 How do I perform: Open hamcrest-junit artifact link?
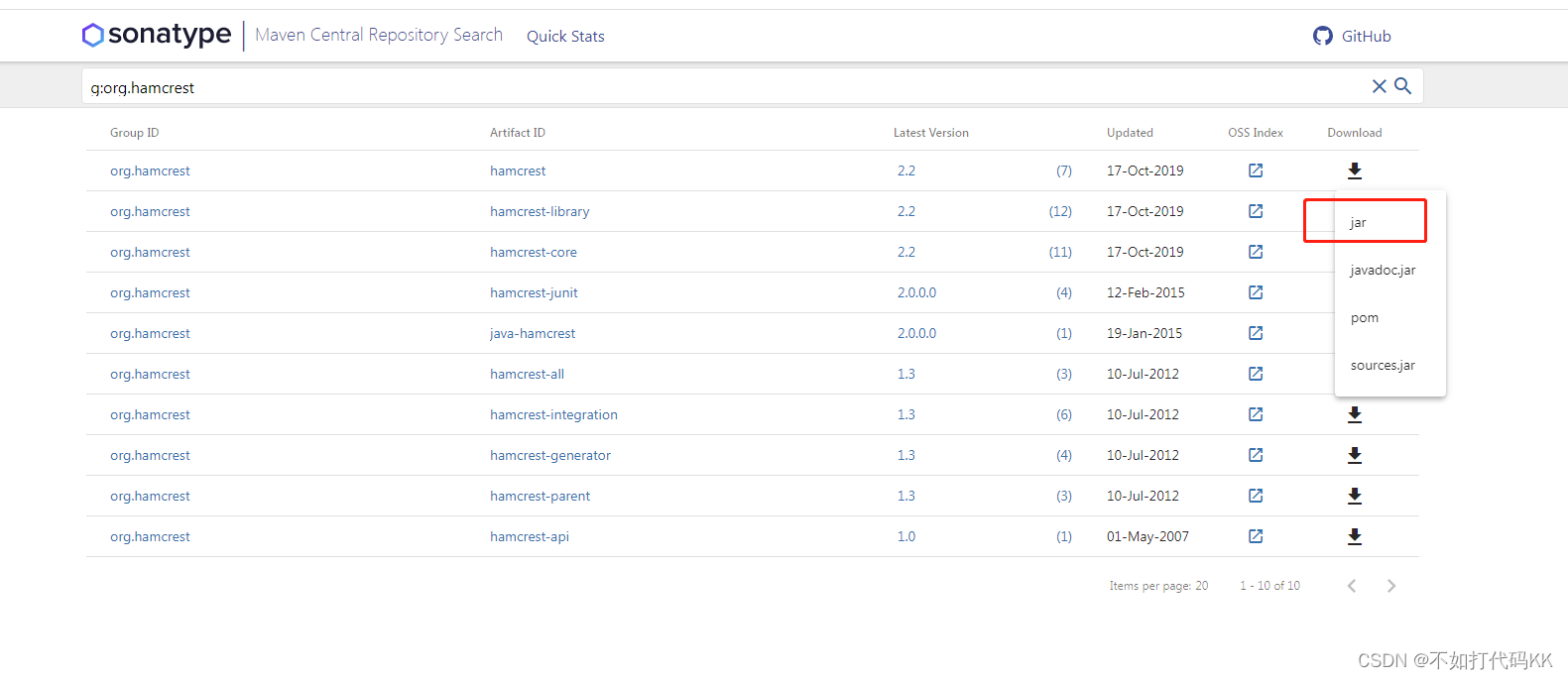click(534, 292)
